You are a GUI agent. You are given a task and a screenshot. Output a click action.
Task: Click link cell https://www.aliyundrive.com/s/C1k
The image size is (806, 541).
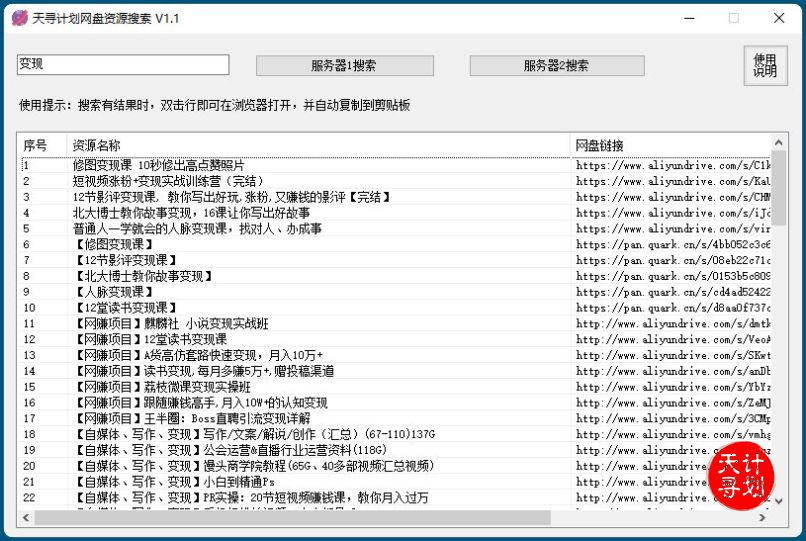tap(673, 165)
